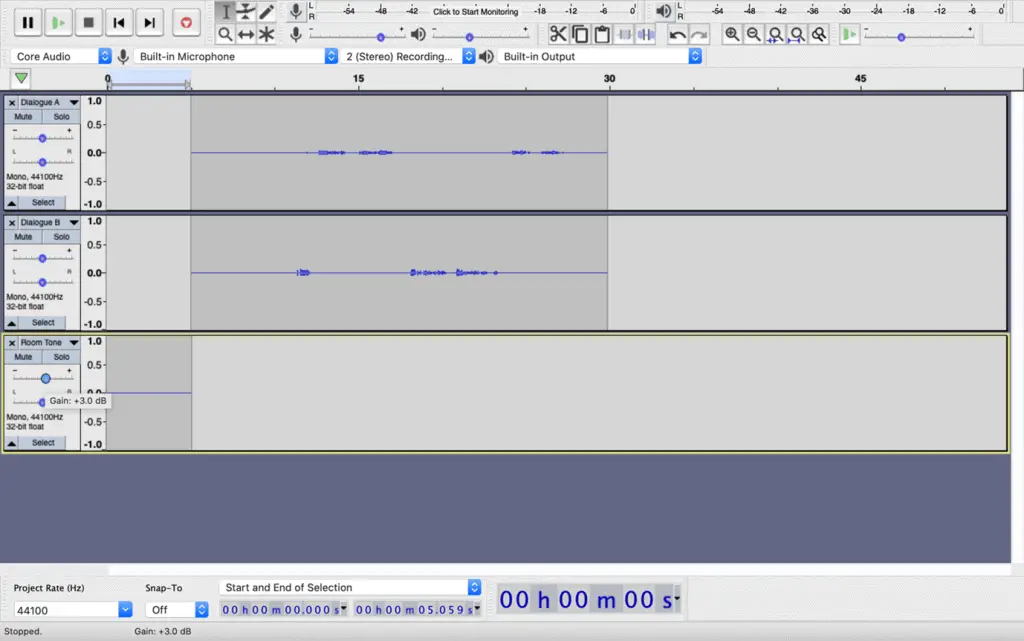The height and width of the screenshot is (641, 1024).
Task: Mute the Dialogue B track
Action: point(23,237)
